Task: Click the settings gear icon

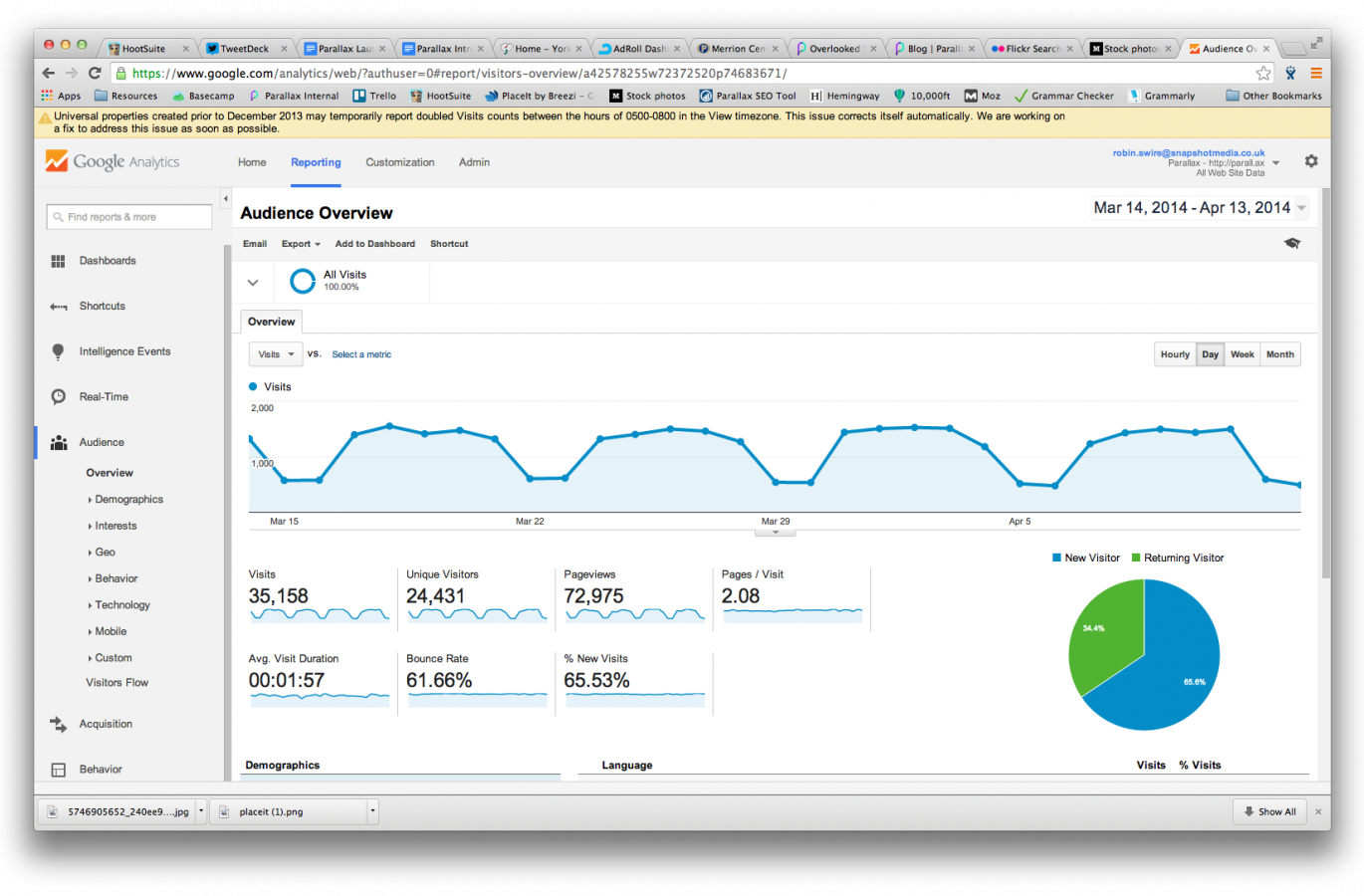Action: tap(1311, 161)
